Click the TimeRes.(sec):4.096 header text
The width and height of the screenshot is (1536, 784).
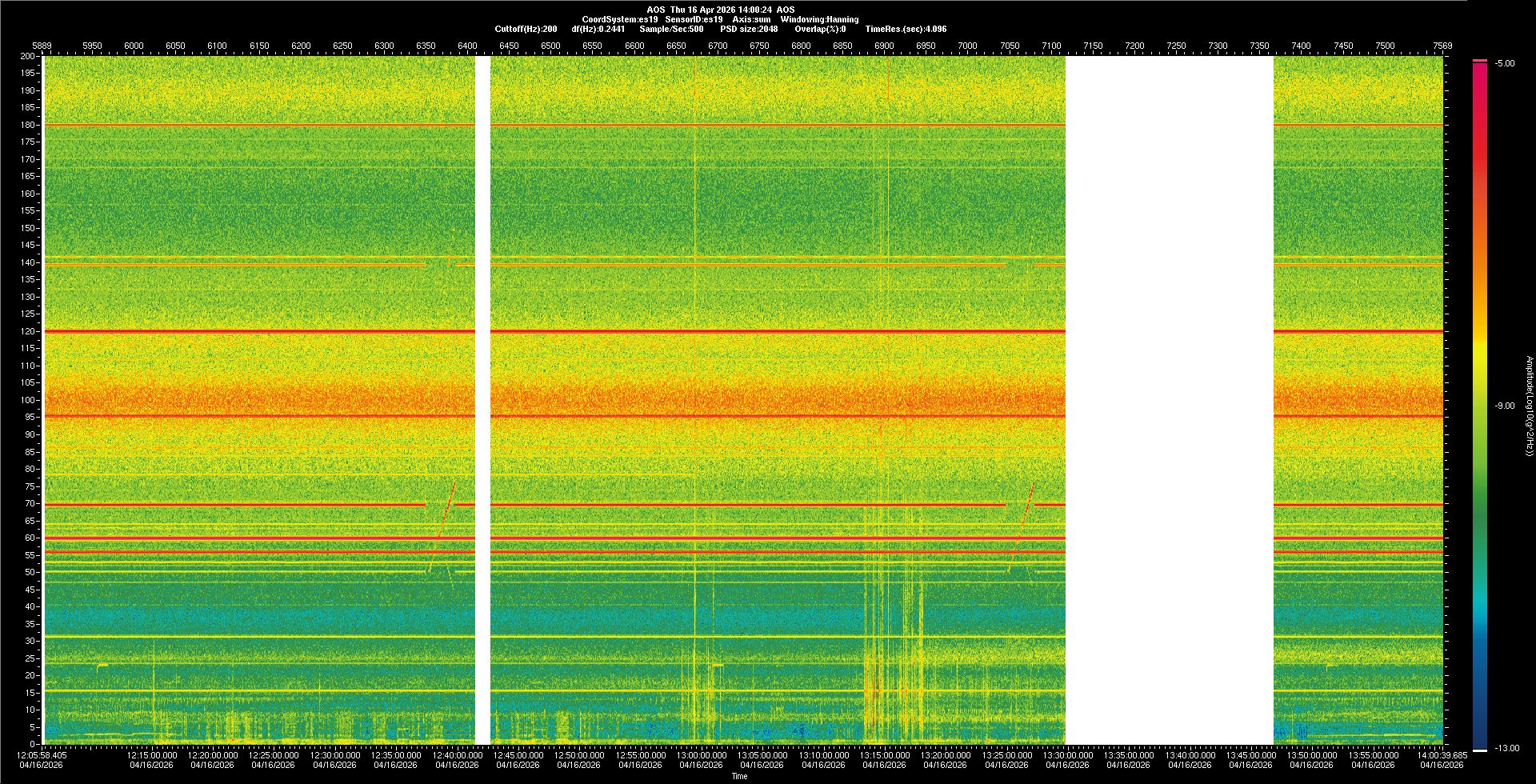[906, 29]
